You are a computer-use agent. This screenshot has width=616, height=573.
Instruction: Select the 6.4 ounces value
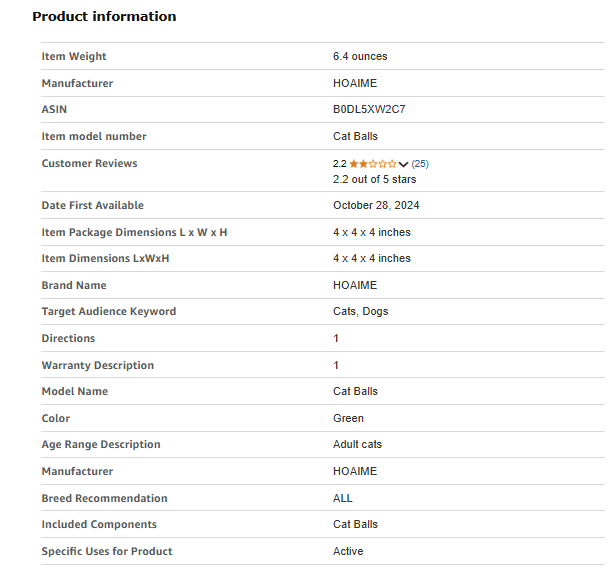pyautogui.click(x=360, y=56)
